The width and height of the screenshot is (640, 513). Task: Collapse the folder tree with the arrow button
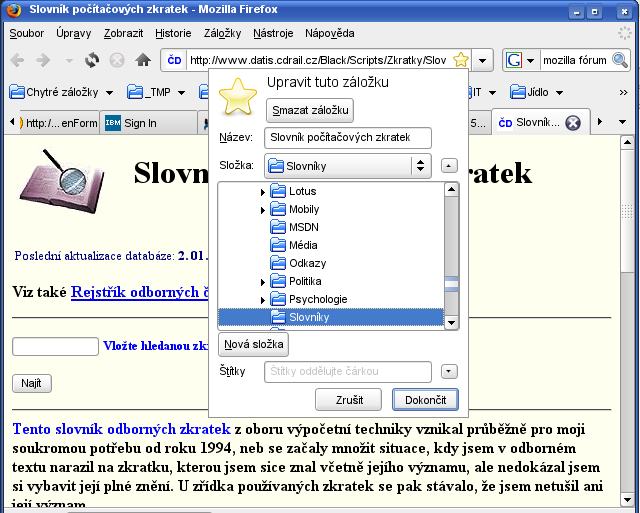449,166
